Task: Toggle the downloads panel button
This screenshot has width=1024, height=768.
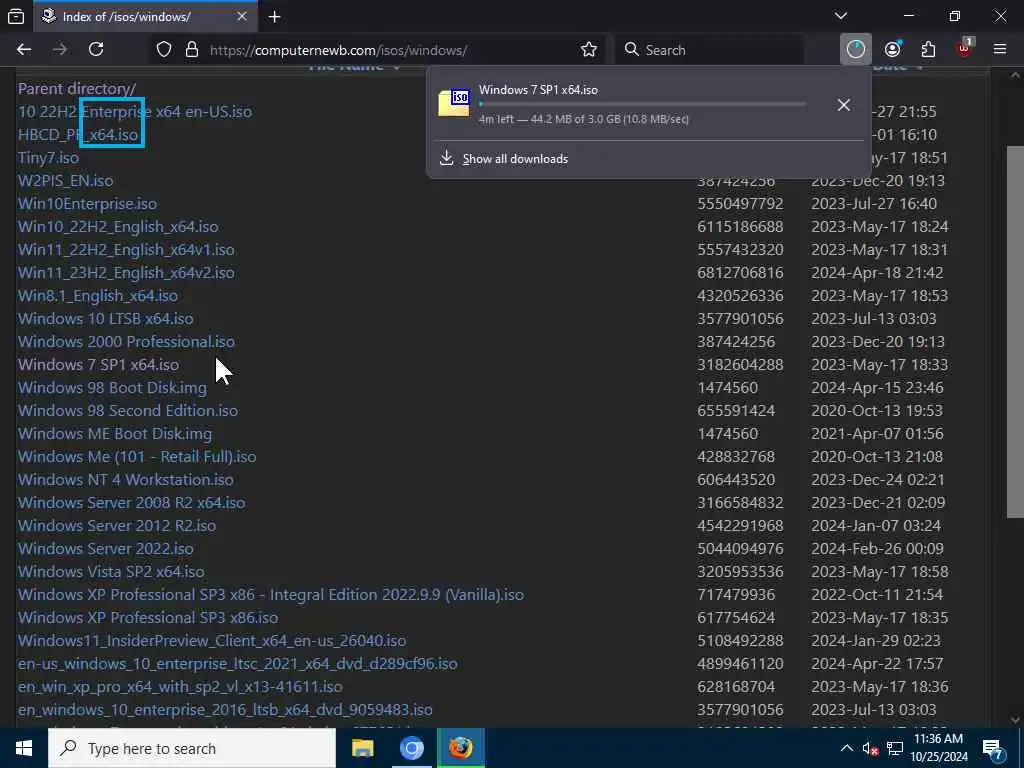Action: coord(856,50)
